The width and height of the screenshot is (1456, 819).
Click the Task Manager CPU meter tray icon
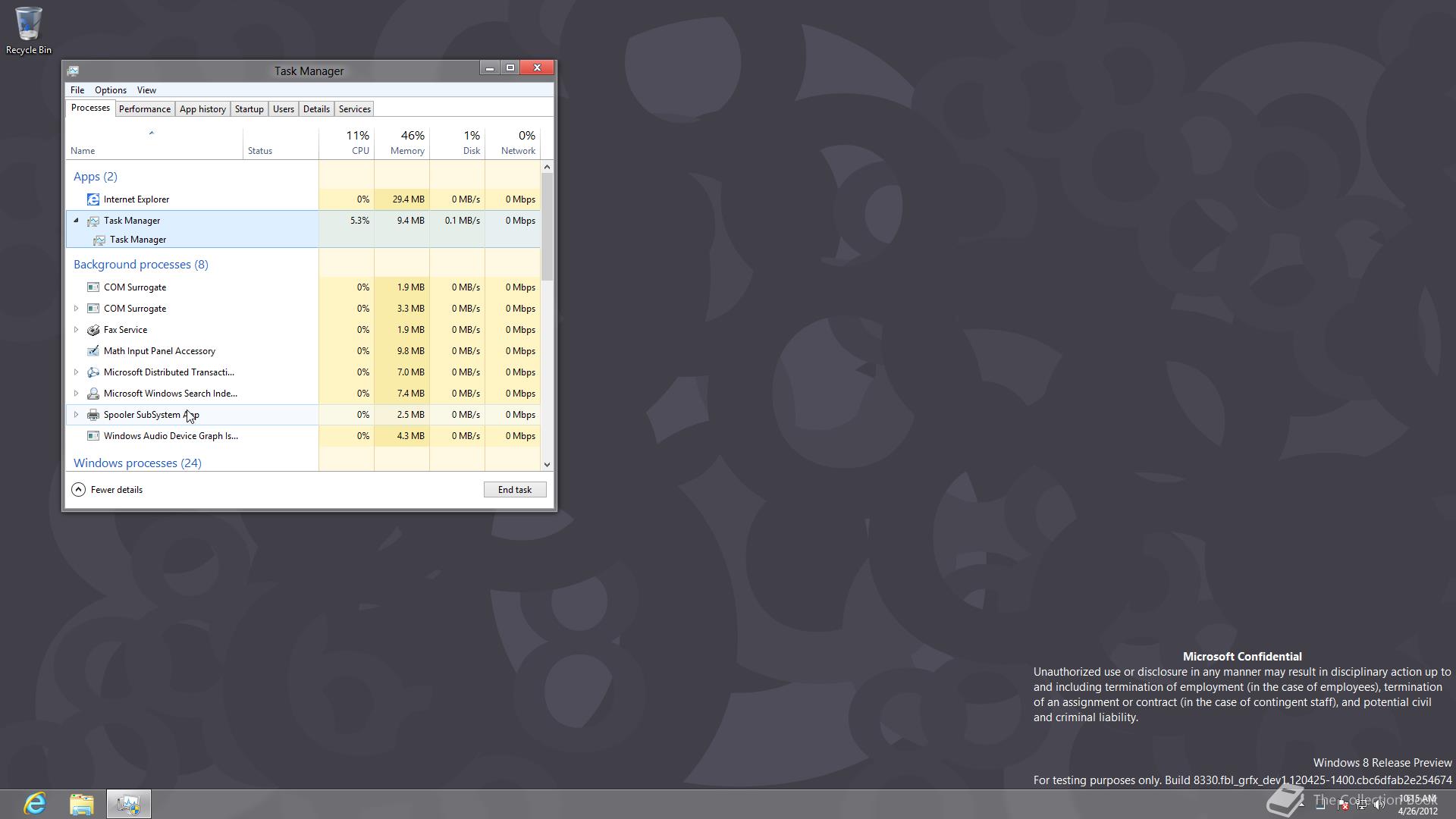coord(1320,805)
